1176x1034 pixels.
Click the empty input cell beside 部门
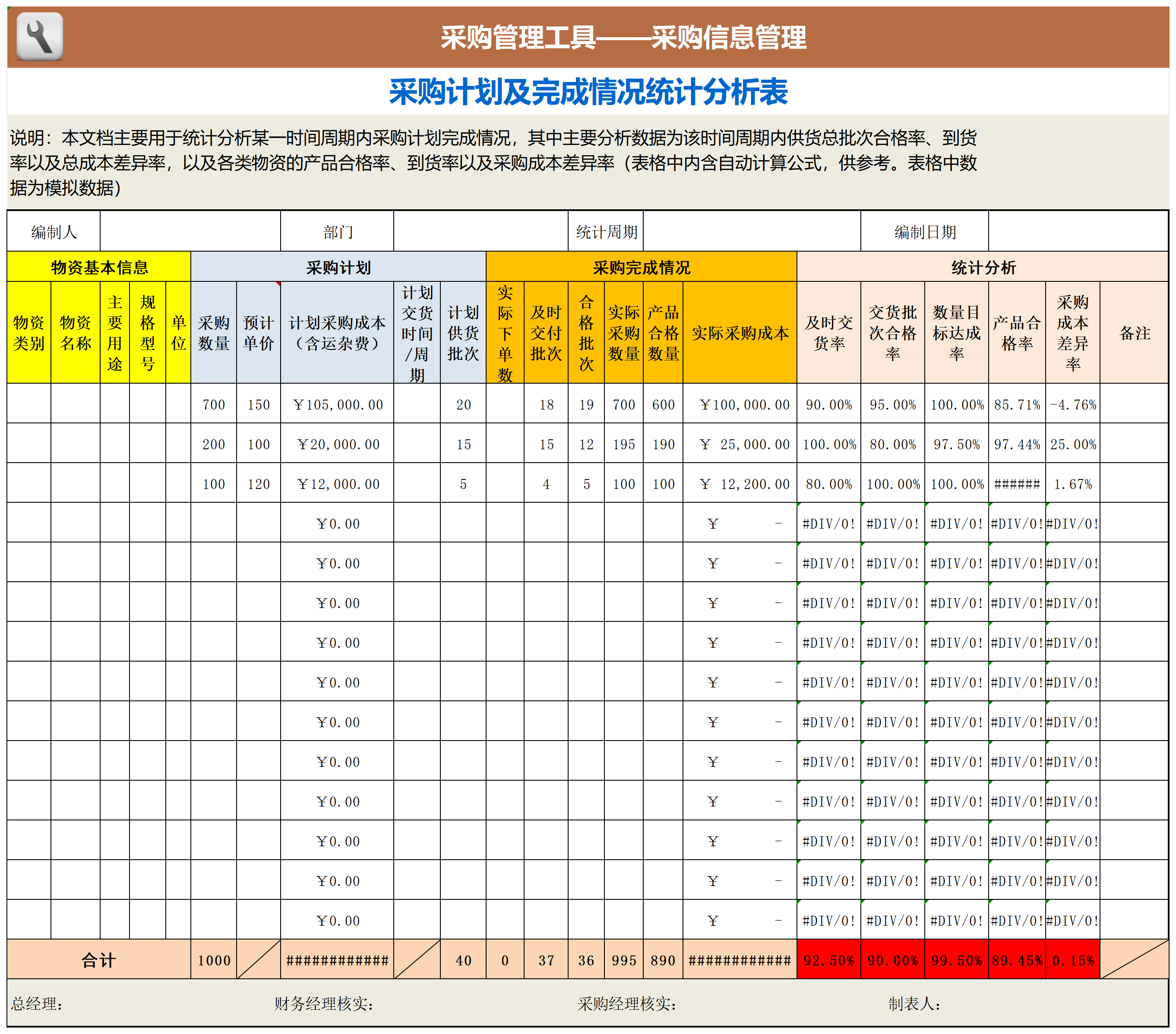[x=481, y=232]
